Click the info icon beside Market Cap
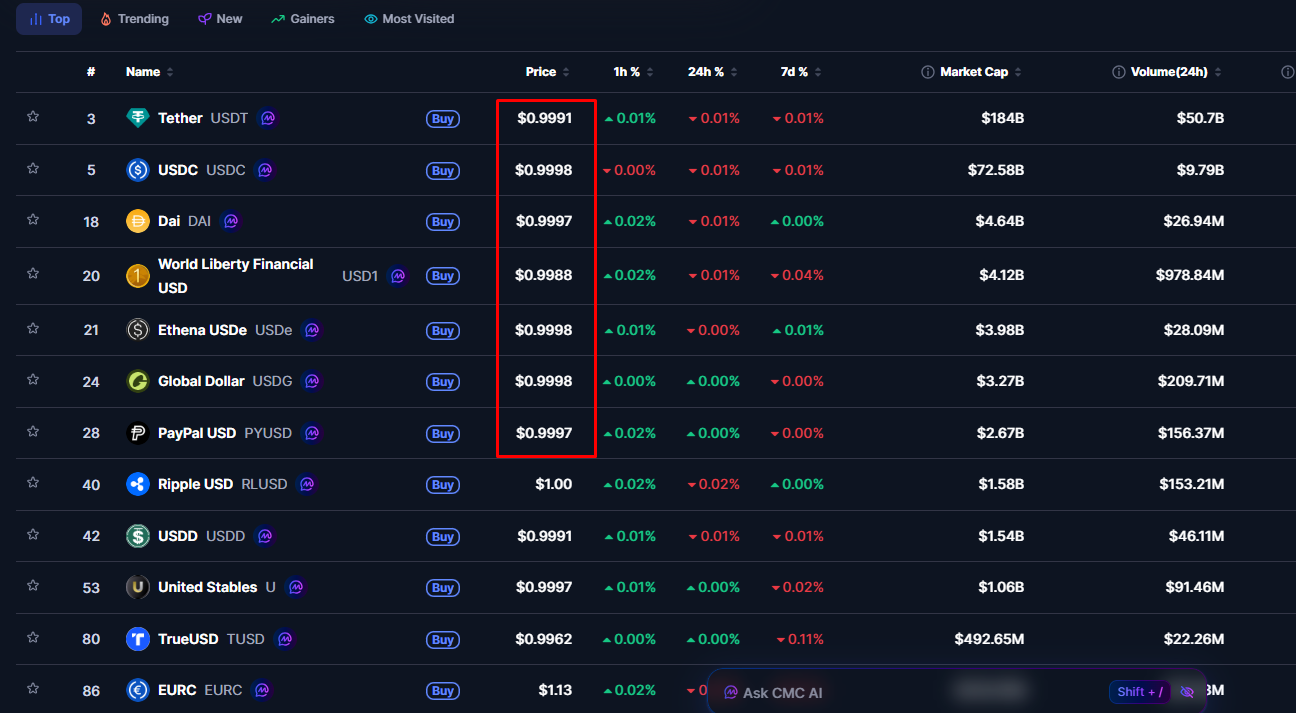The height and width of the screenshot is (713, 1296). (928, 72)
